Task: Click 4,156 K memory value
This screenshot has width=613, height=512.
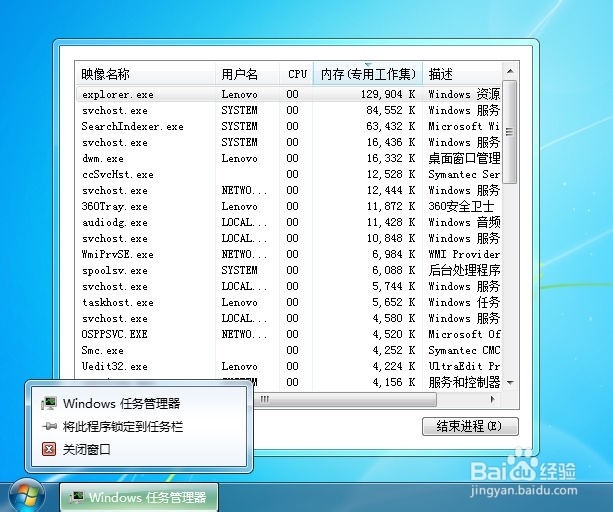Action: click(x=394, y=382)
